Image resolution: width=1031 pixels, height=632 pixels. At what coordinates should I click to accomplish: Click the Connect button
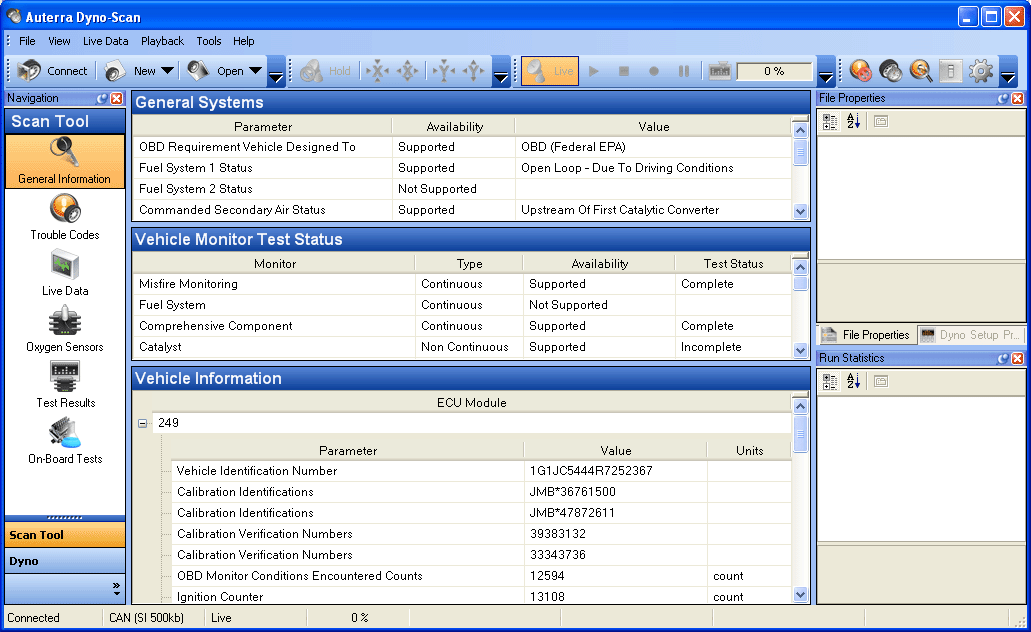point(54,71)
